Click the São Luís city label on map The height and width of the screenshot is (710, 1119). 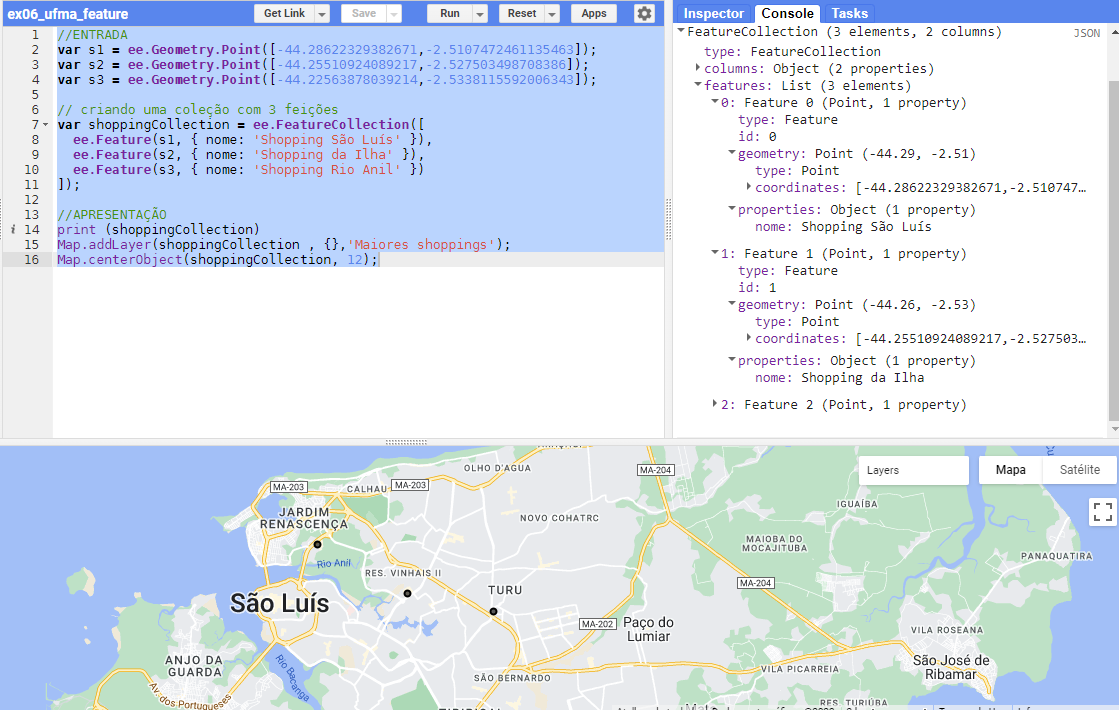click(x=279, y=604)
